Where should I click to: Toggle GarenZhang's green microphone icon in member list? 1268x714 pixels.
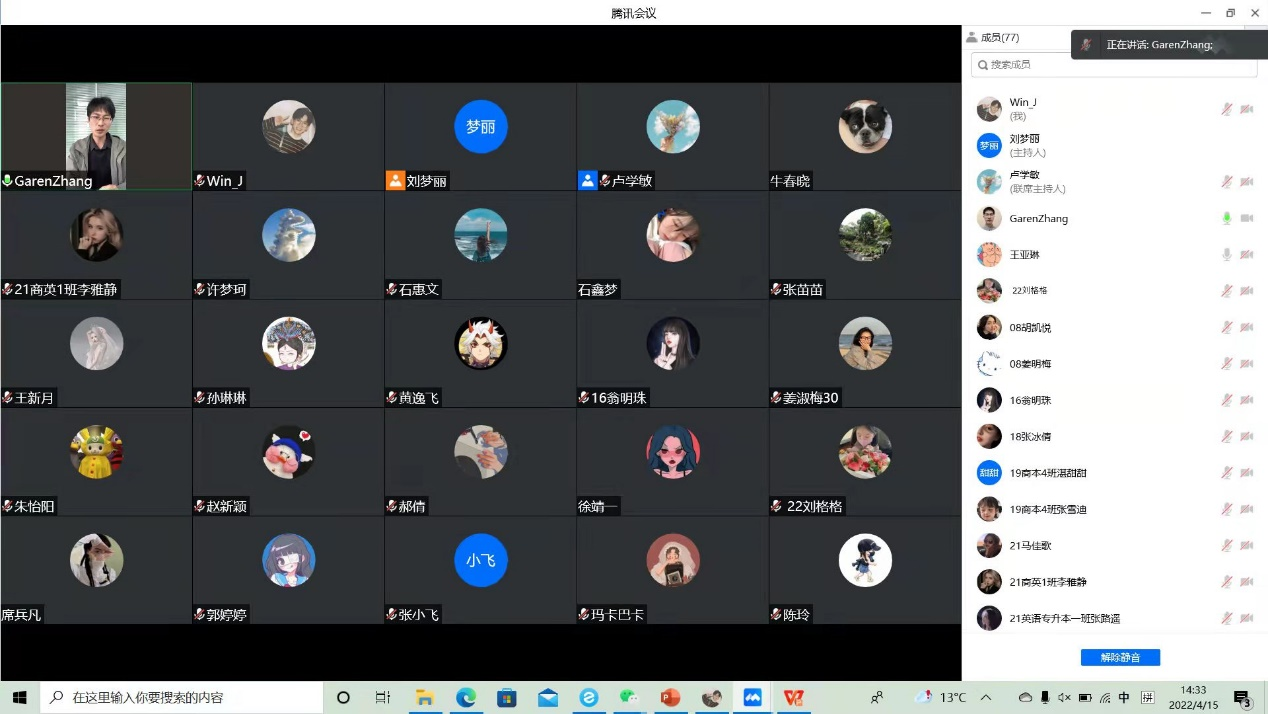click(x=1226, y=218)
